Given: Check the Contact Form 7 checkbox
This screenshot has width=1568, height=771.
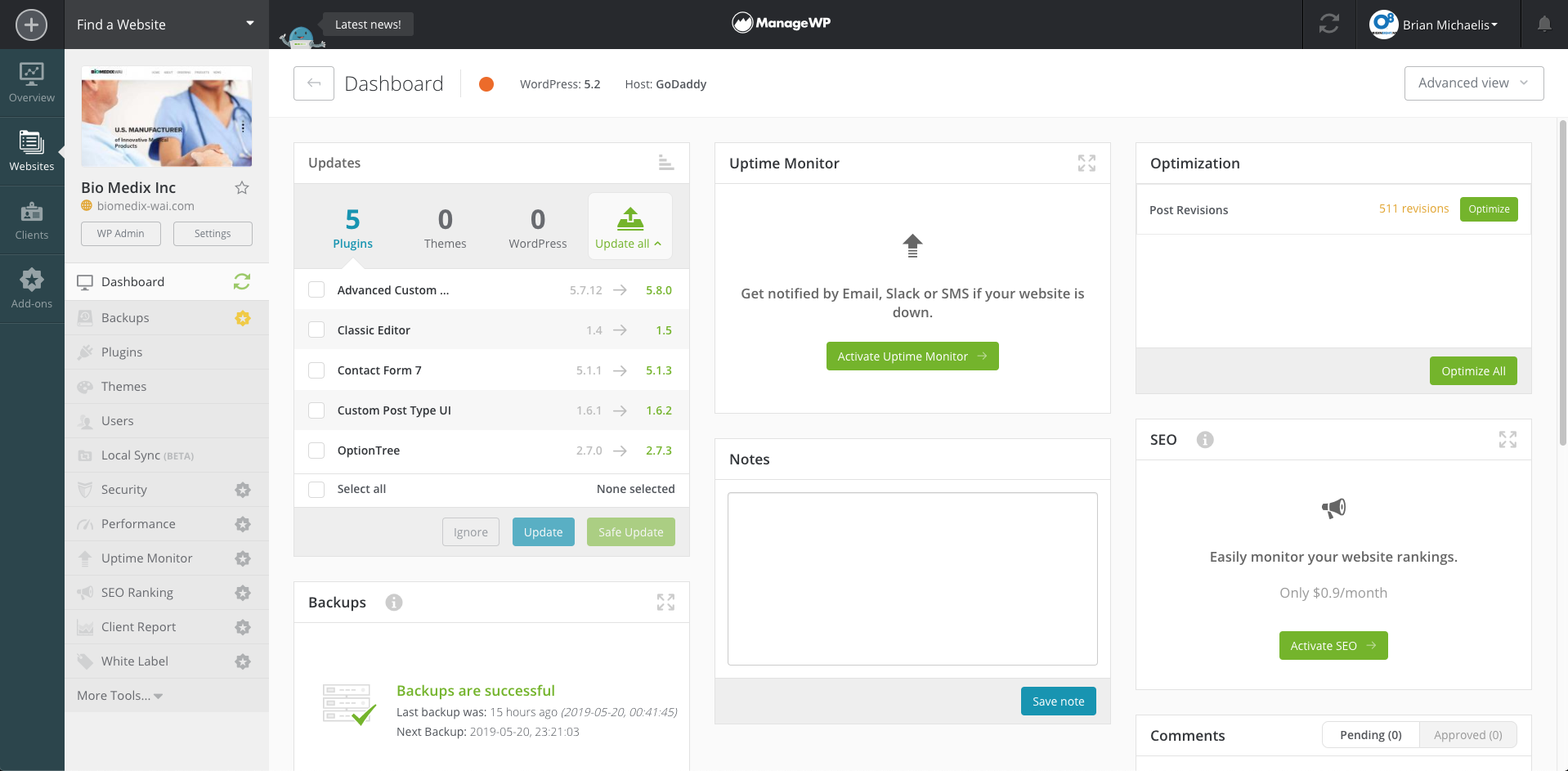Looking at the screenshot, I should pyautogui.click(x=316, y=370).
